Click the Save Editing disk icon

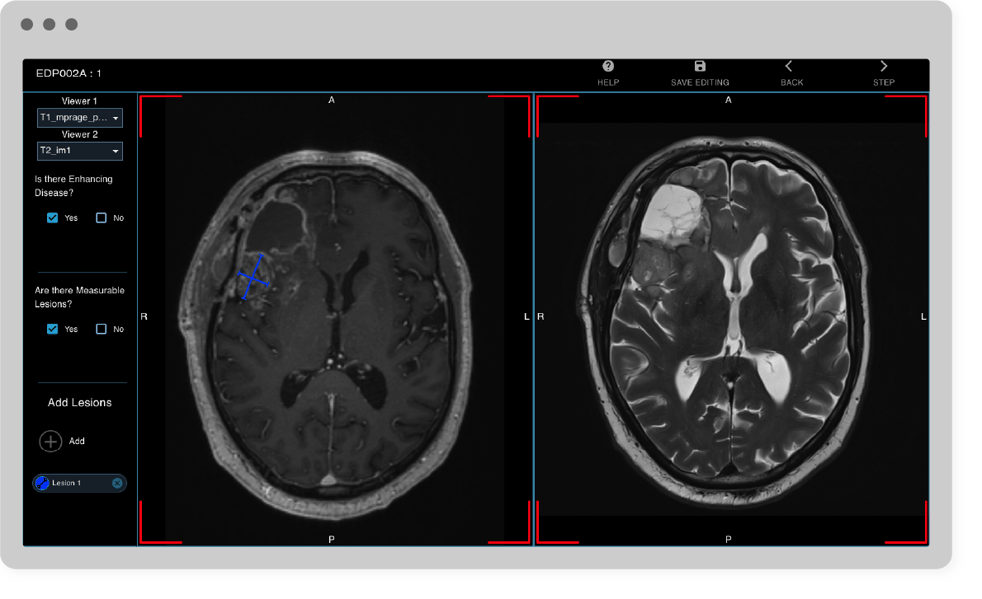(x=699, y=67)
